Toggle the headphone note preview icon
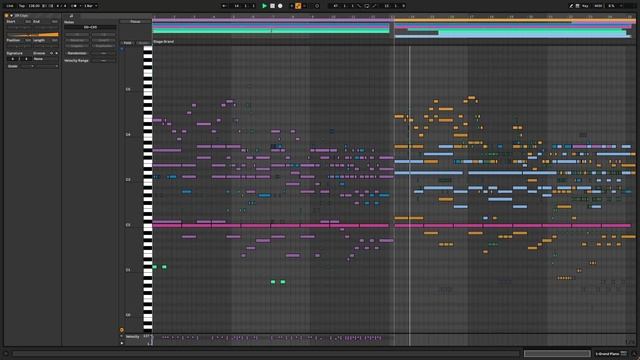Viewport: 640px width, 360px height. [122, 49]
